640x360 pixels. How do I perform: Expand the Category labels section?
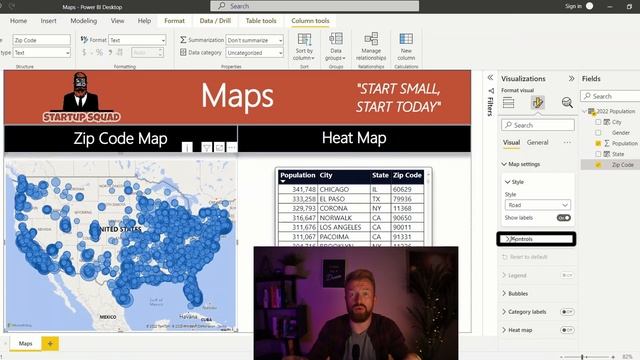click(x=504, y=312)
